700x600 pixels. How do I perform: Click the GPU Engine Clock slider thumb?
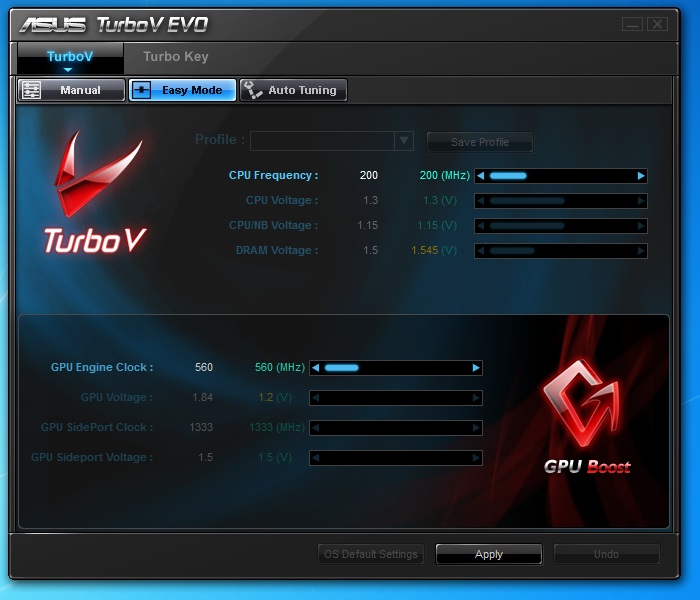pos(342,368)
